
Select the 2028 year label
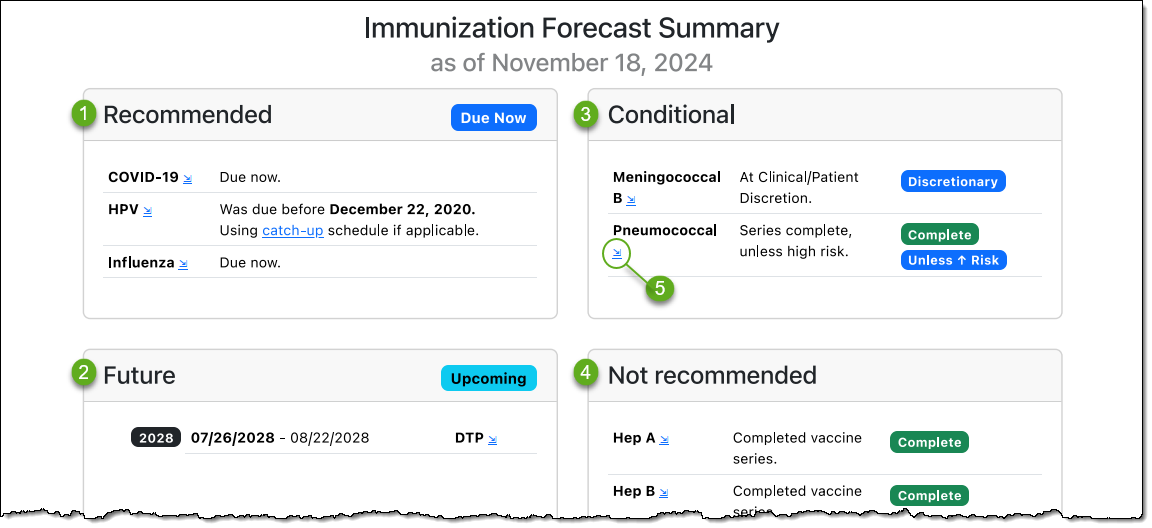[x=156, y=438]
